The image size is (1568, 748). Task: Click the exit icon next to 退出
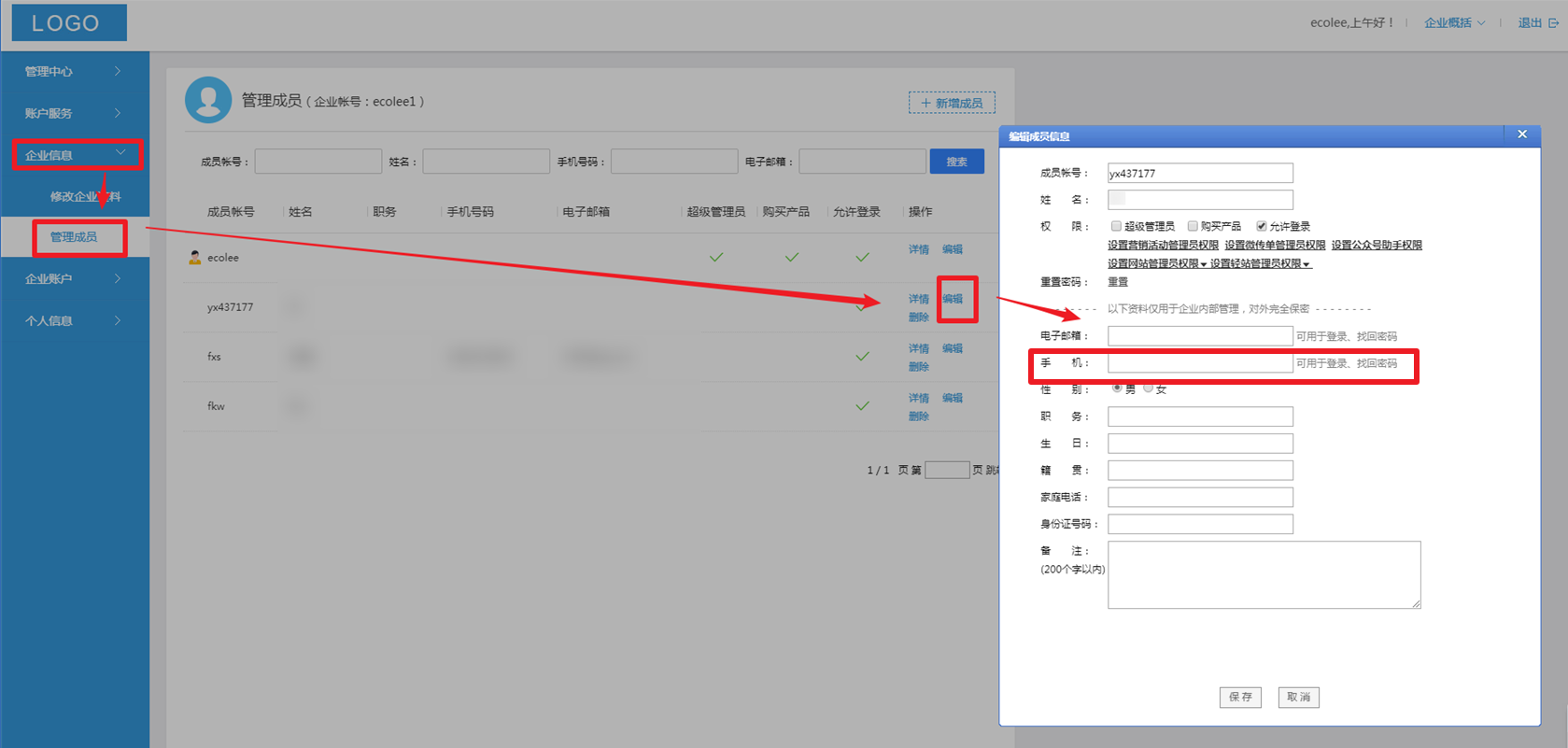coord(1554,23)
